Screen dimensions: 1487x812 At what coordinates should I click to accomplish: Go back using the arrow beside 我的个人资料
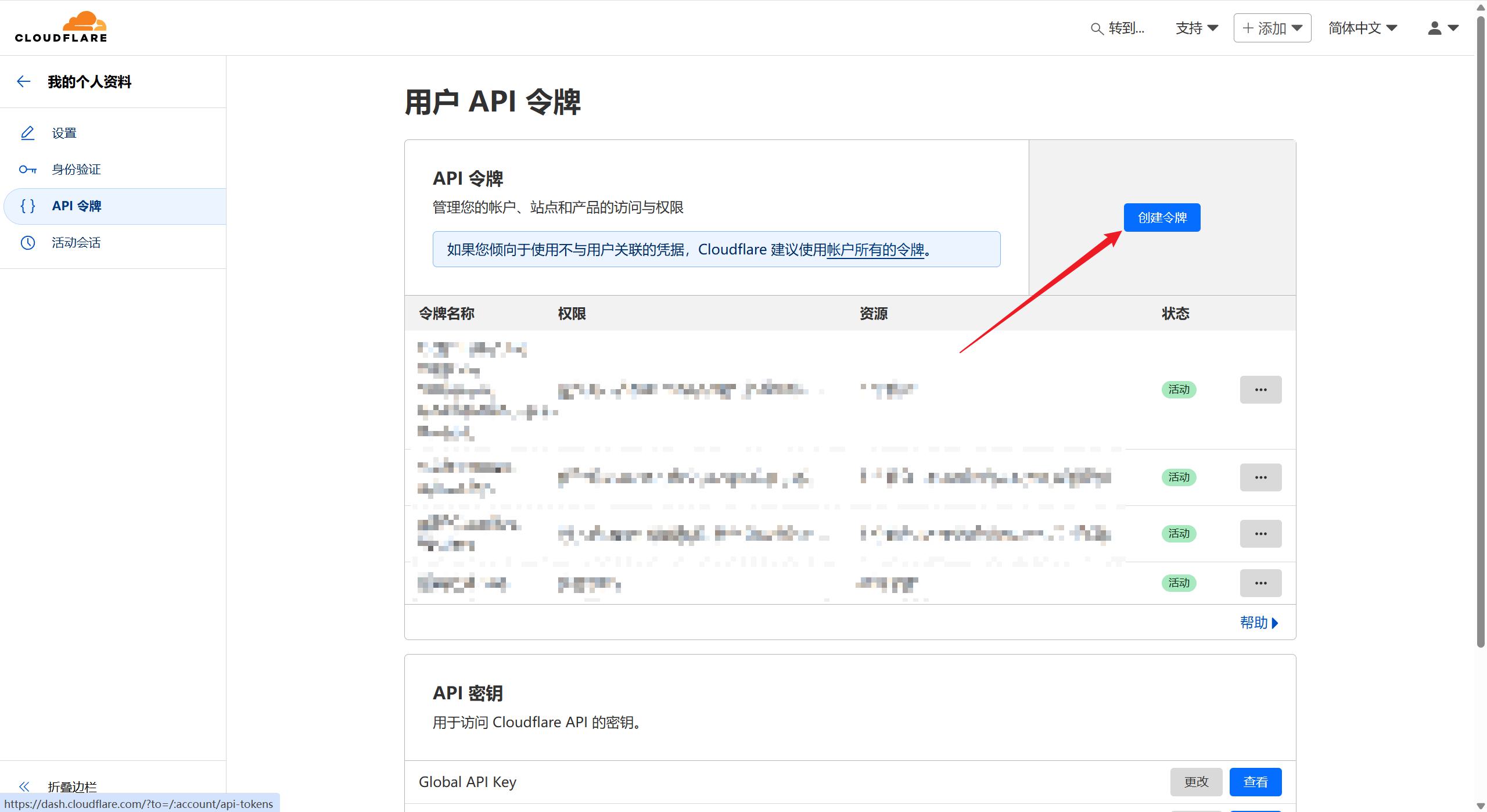(24, 82)
